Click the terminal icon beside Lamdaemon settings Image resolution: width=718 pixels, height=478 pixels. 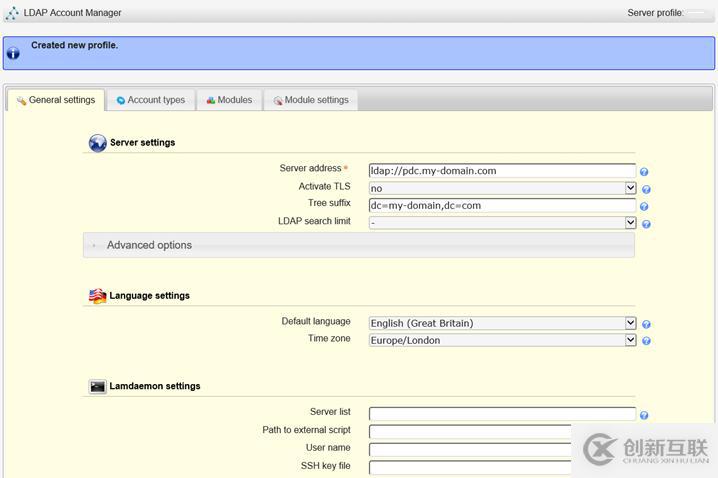point(97,386)
